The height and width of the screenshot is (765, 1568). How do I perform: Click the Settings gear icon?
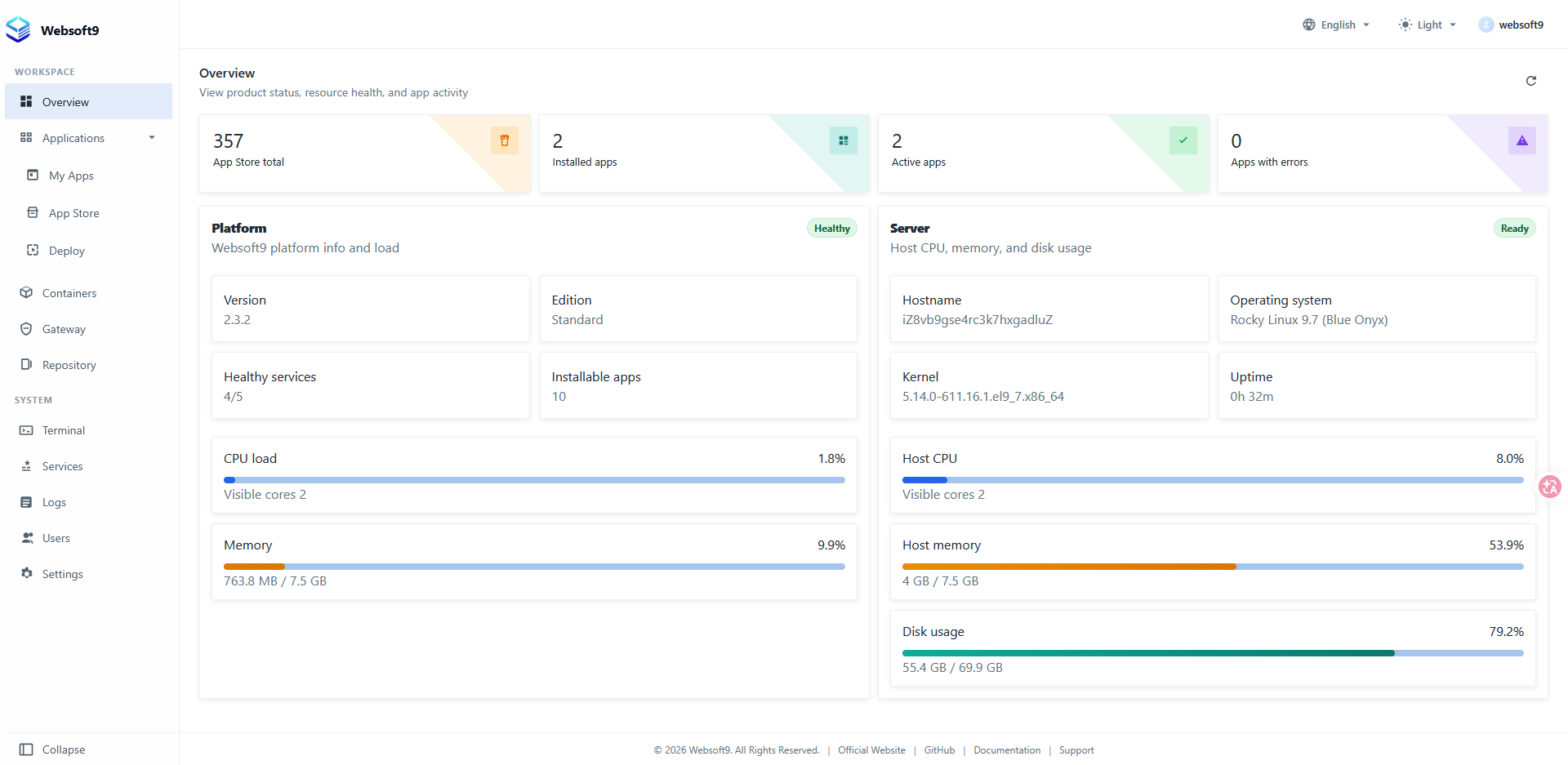pyautogui.click(x=26, y=573)
